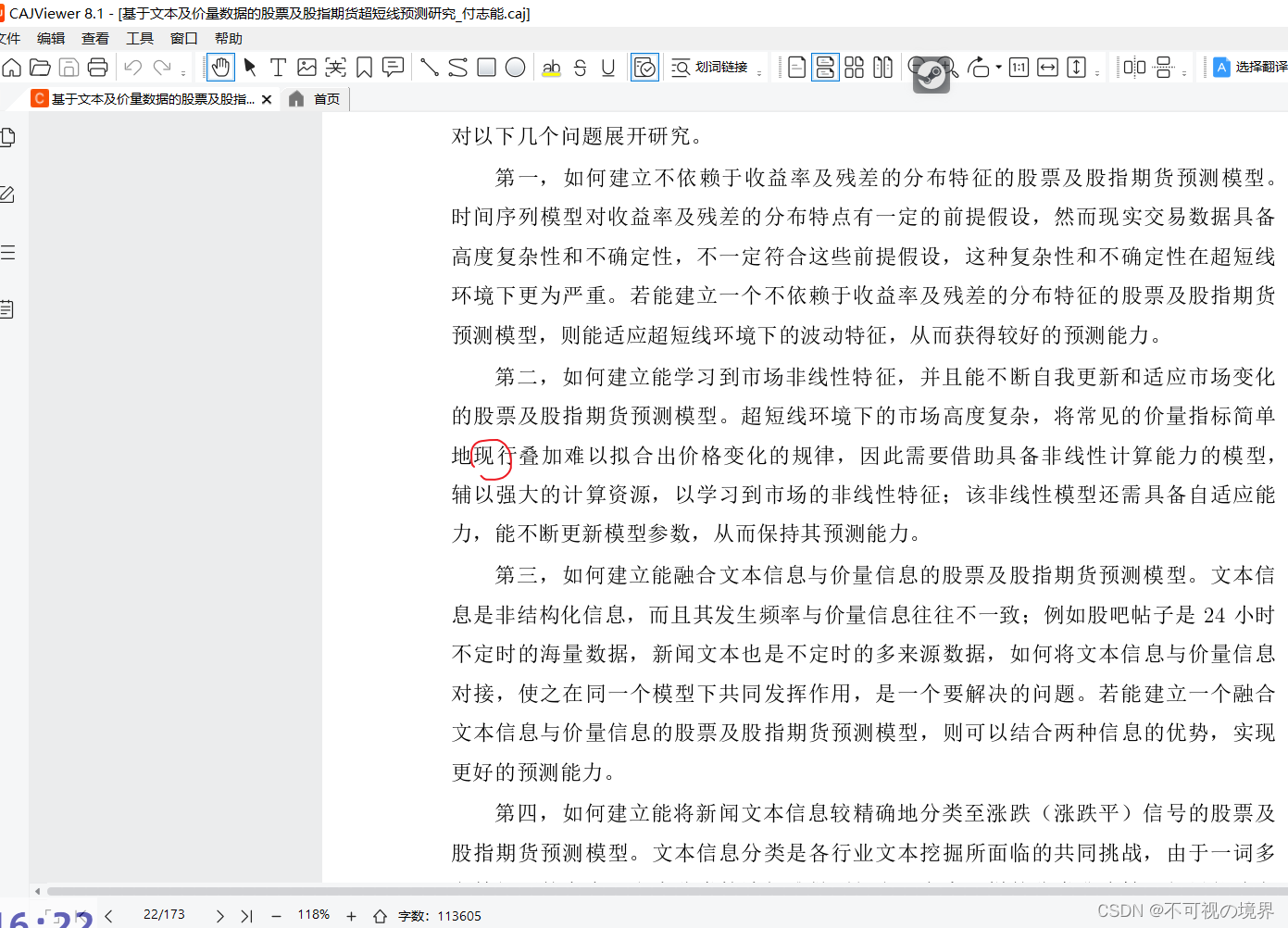Click the vertical split view icon
This screenshot has width=1288, height=928.
pyautogui.click(x=1134, y=68)
